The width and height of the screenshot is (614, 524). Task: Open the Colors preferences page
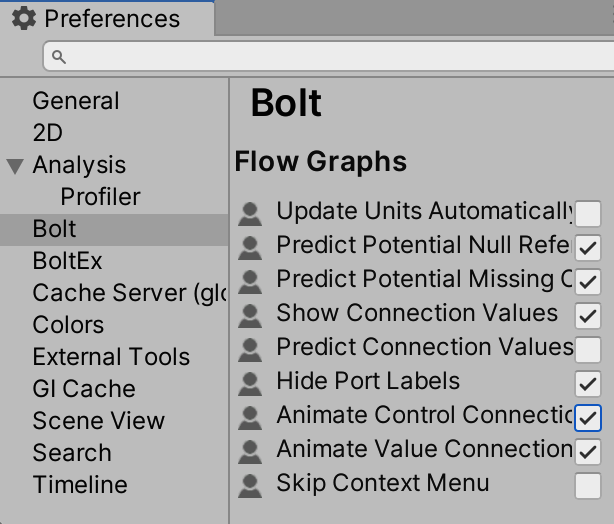coord(68,325)
